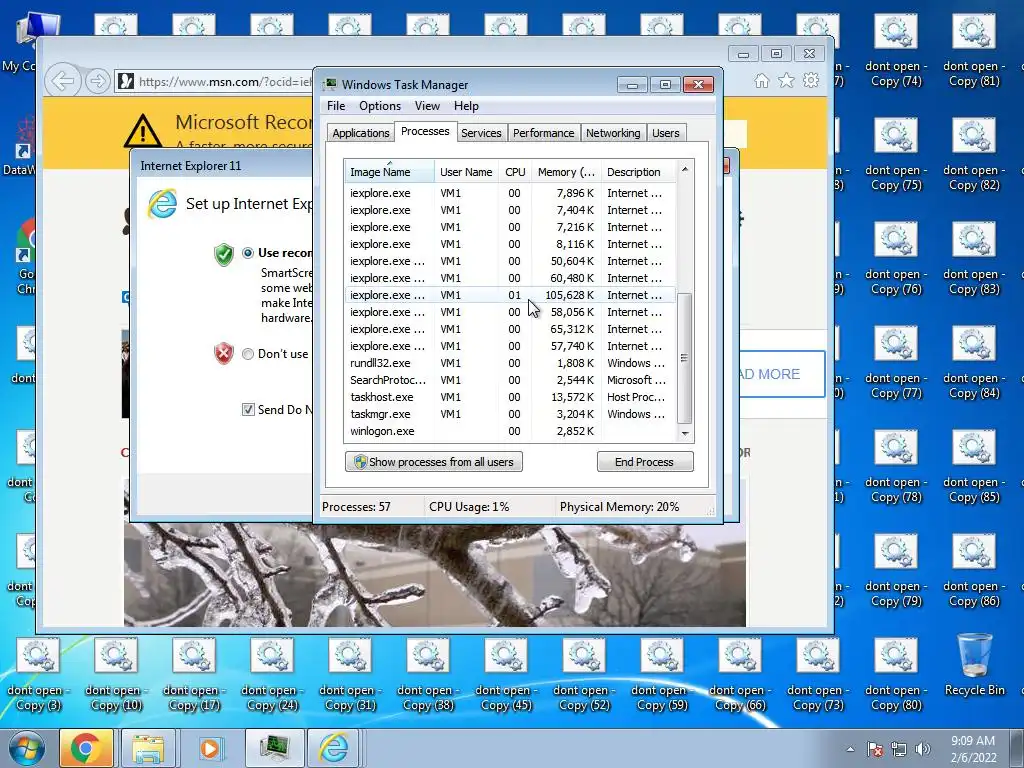Click Show processes from all users button
This screenshot has width=1024, height=768.
tap(434, 462)
